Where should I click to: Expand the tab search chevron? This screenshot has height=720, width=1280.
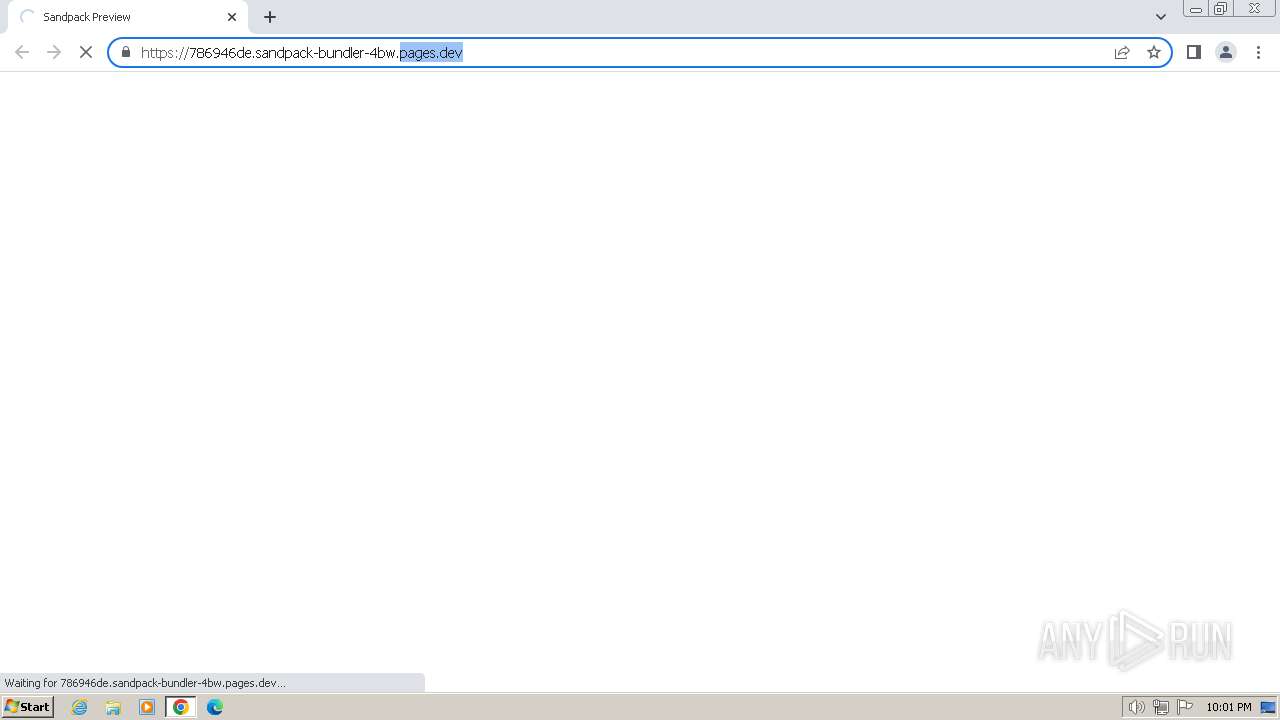point(1161,17)
